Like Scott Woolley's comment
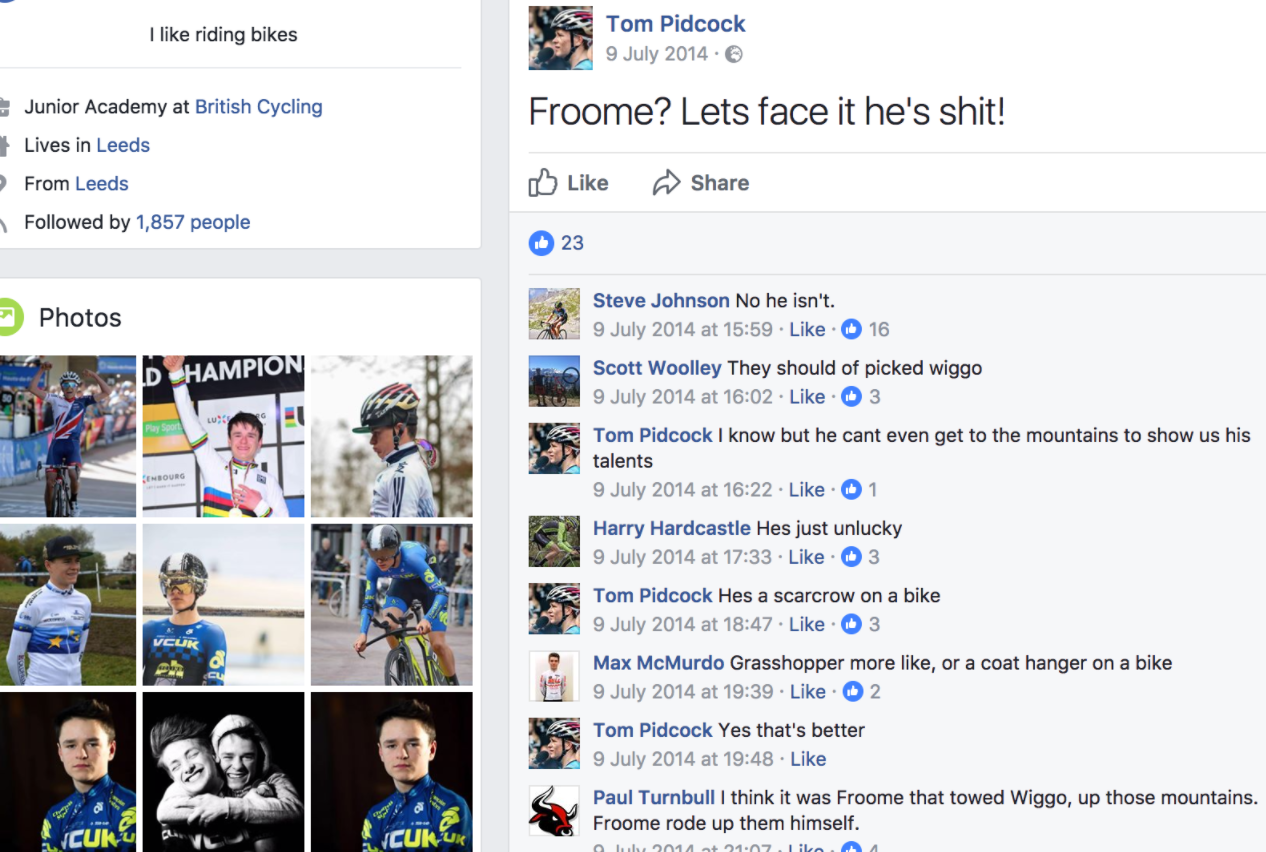Viewport: 1266px width, 852px height. pos(807,397)
